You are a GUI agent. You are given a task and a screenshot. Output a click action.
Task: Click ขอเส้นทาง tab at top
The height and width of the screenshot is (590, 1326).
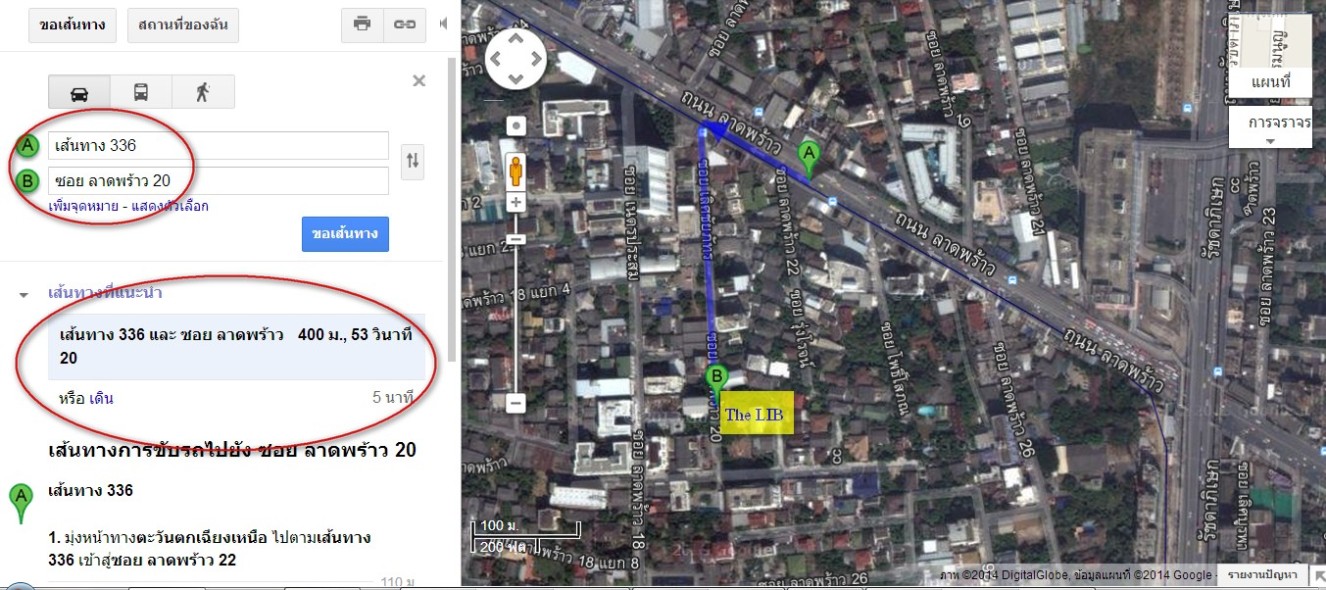click(x=72, y=25)
